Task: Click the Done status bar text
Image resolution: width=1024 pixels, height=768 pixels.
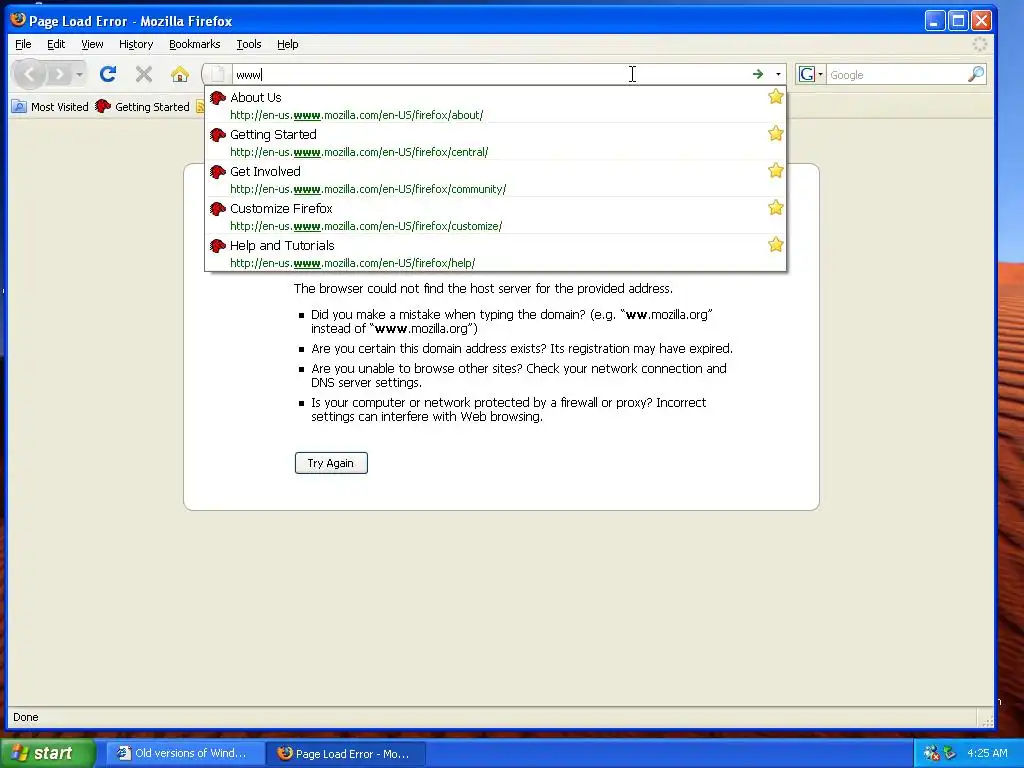Action: (x=25, y=717)
